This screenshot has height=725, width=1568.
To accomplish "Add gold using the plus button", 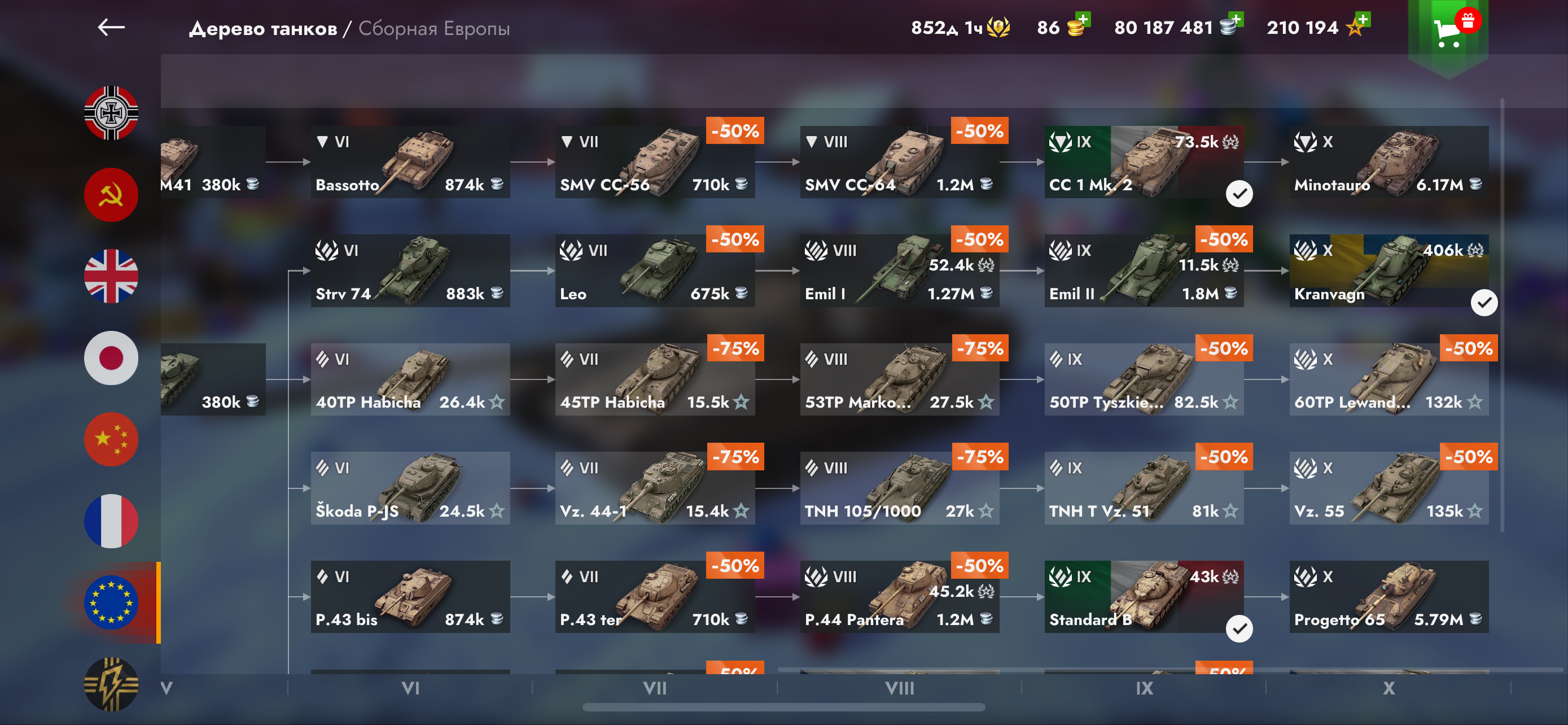I will click(1082, 19).
